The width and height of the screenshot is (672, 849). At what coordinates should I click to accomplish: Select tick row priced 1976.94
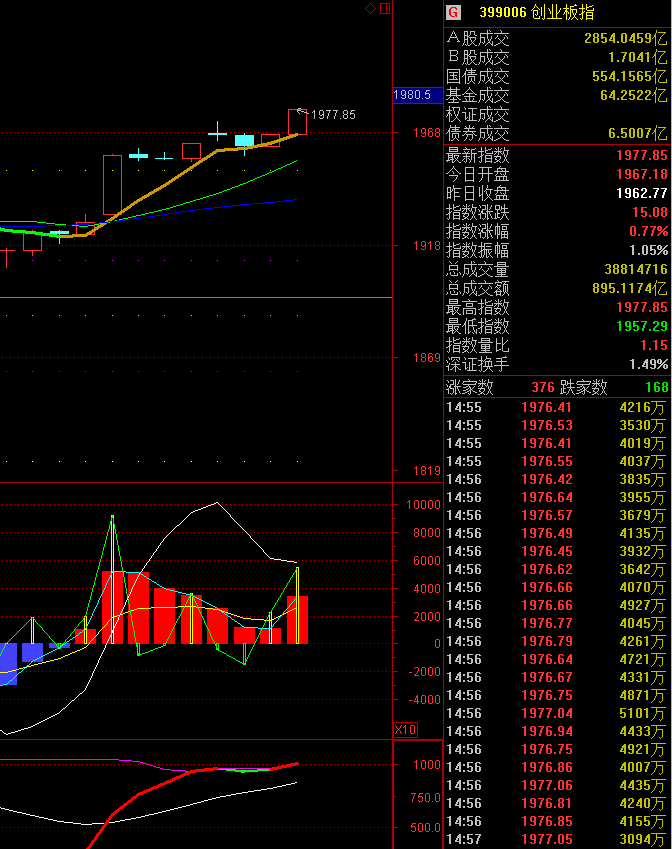click(556, 732)
